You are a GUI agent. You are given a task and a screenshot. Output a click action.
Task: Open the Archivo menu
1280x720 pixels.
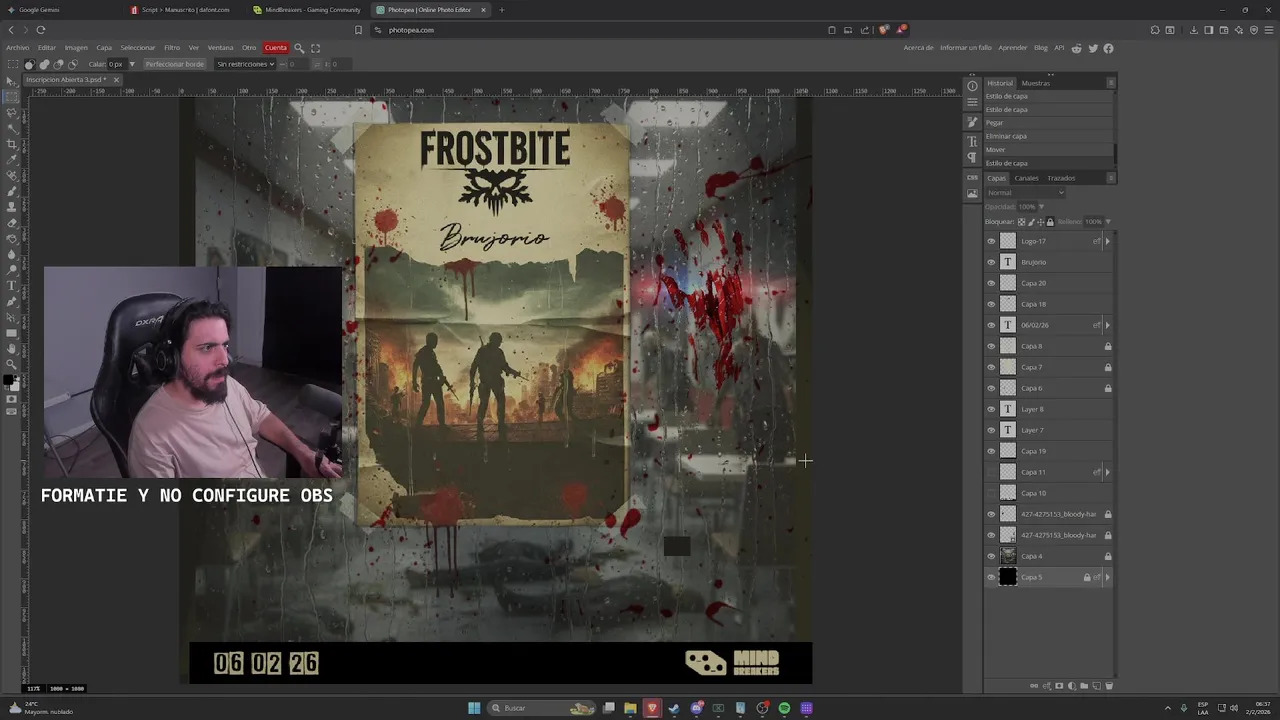(x=18, y=48)
